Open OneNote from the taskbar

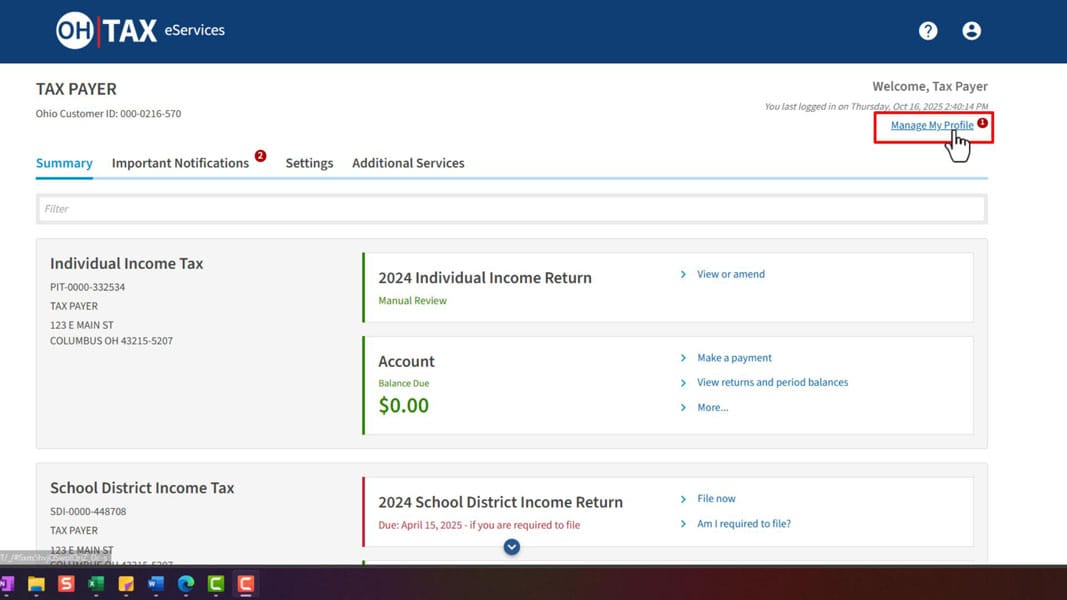[x=7, y=584]
